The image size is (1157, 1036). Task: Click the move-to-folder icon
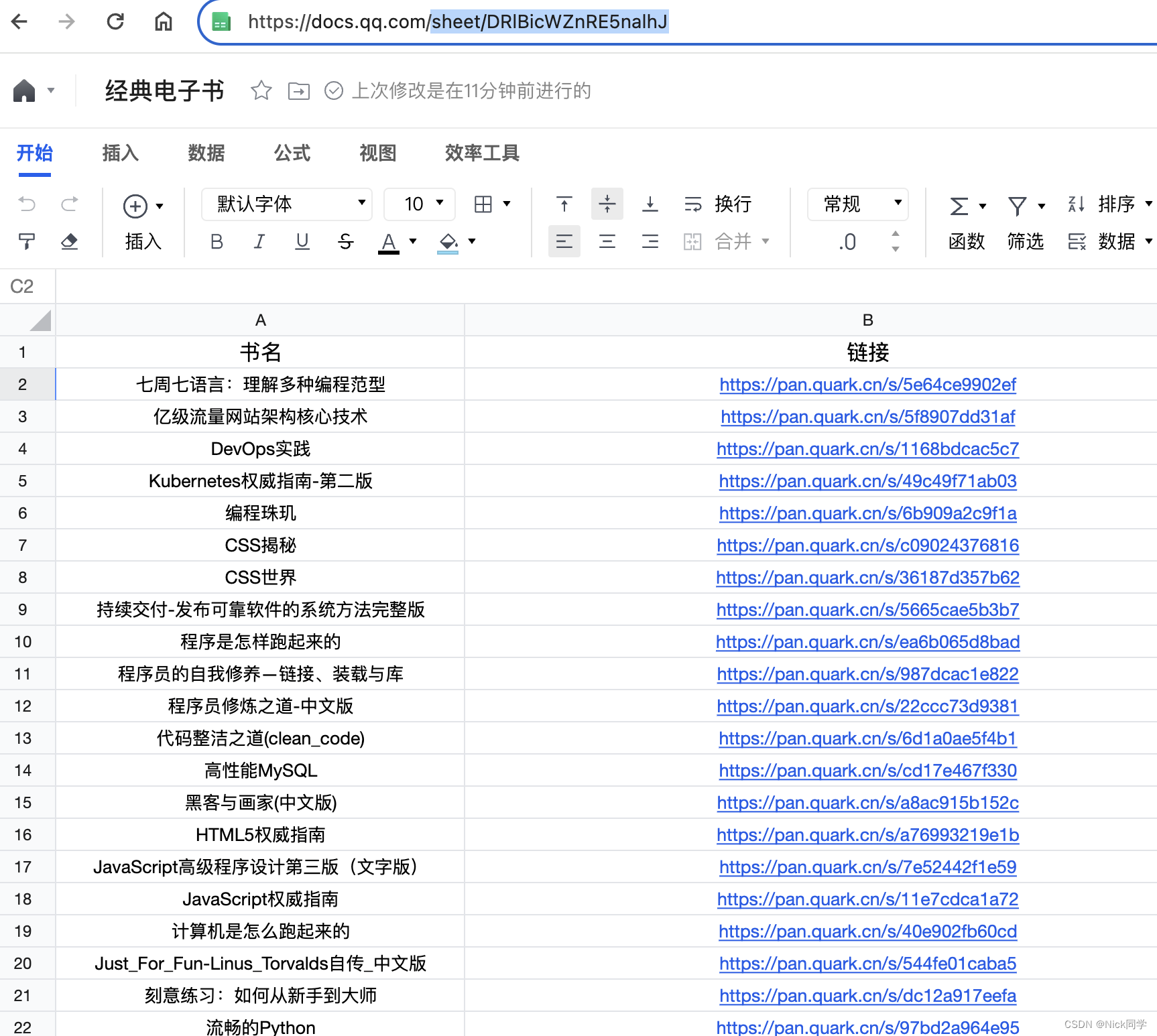pyautogui.click(x=299, y=90)
